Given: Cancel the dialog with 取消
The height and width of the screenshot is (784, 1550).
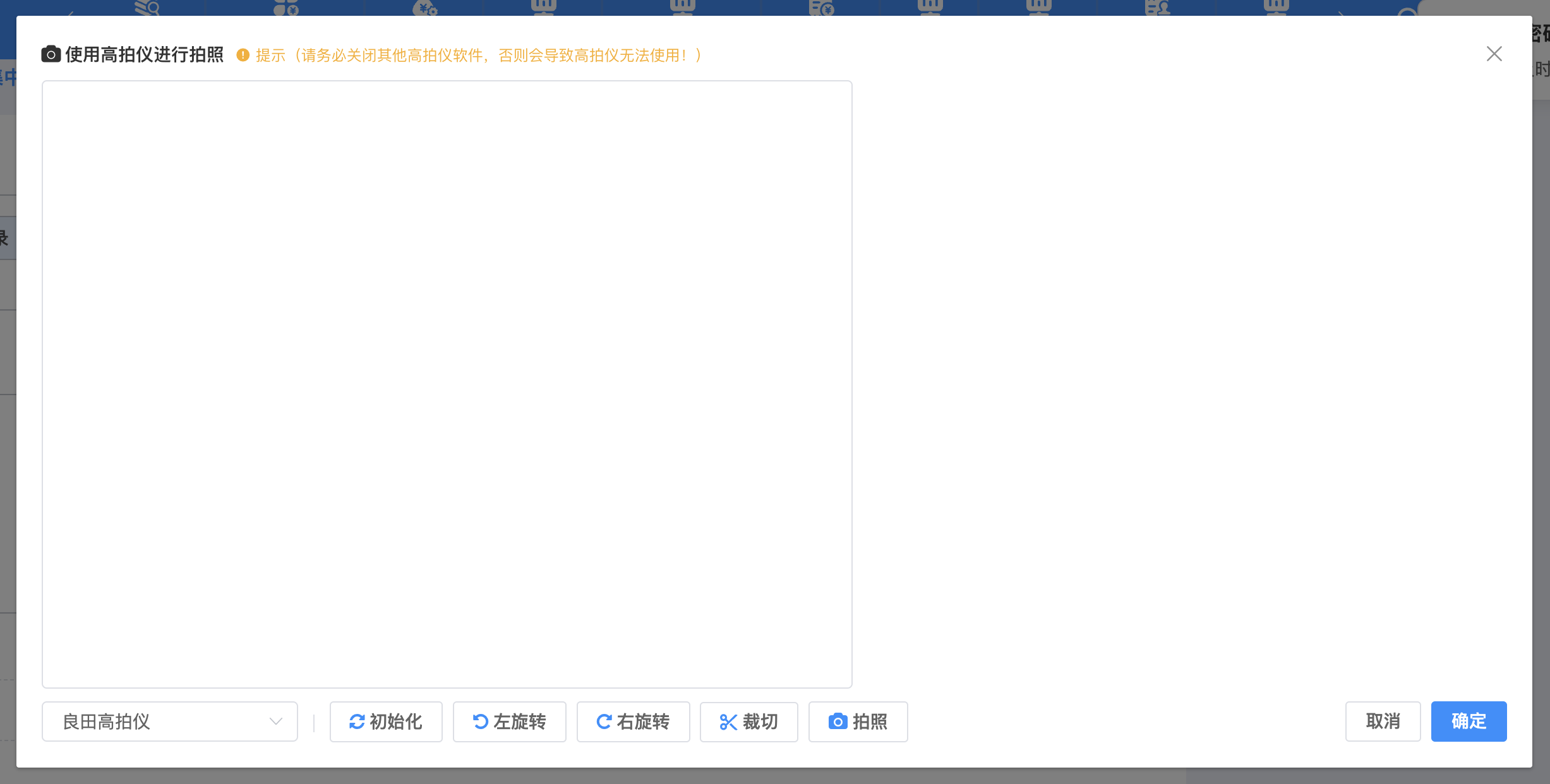Looking at the screenshot, I should click(x=1383, y=721).
